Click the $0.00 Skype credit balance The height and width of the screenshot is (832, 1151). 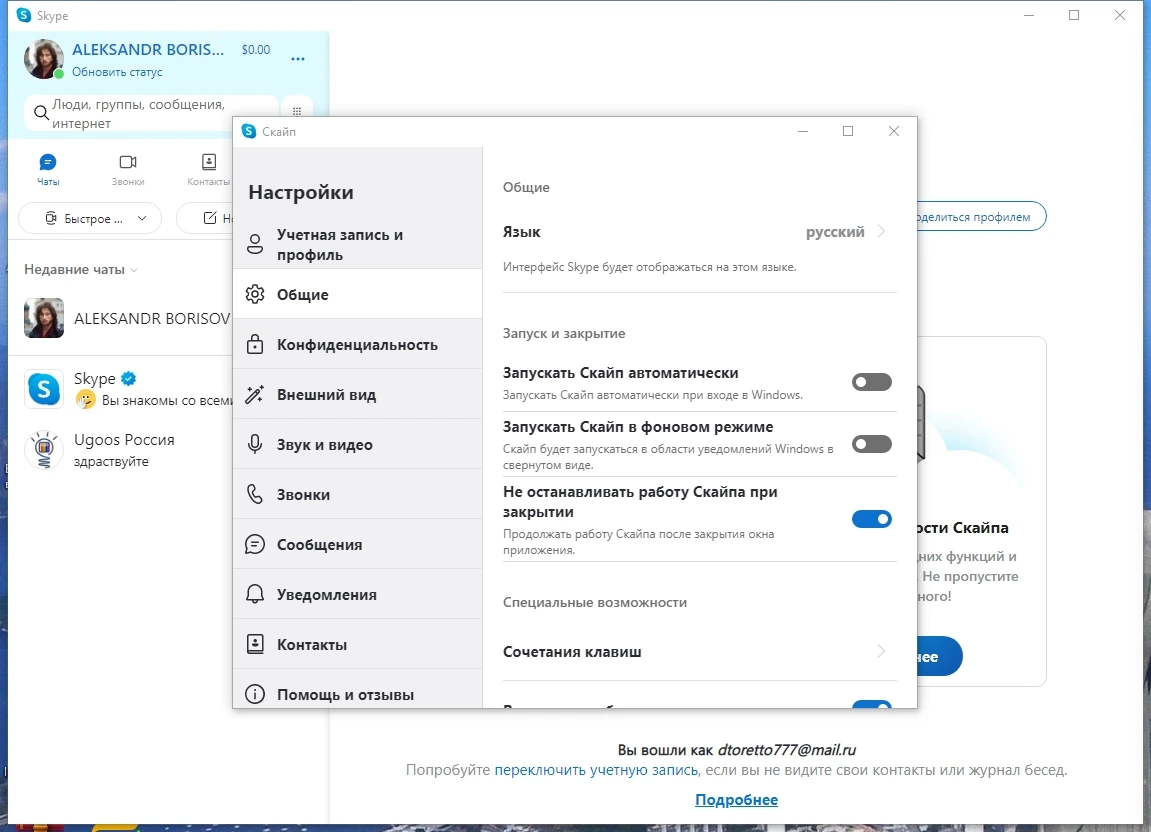(x=255, y=50)
